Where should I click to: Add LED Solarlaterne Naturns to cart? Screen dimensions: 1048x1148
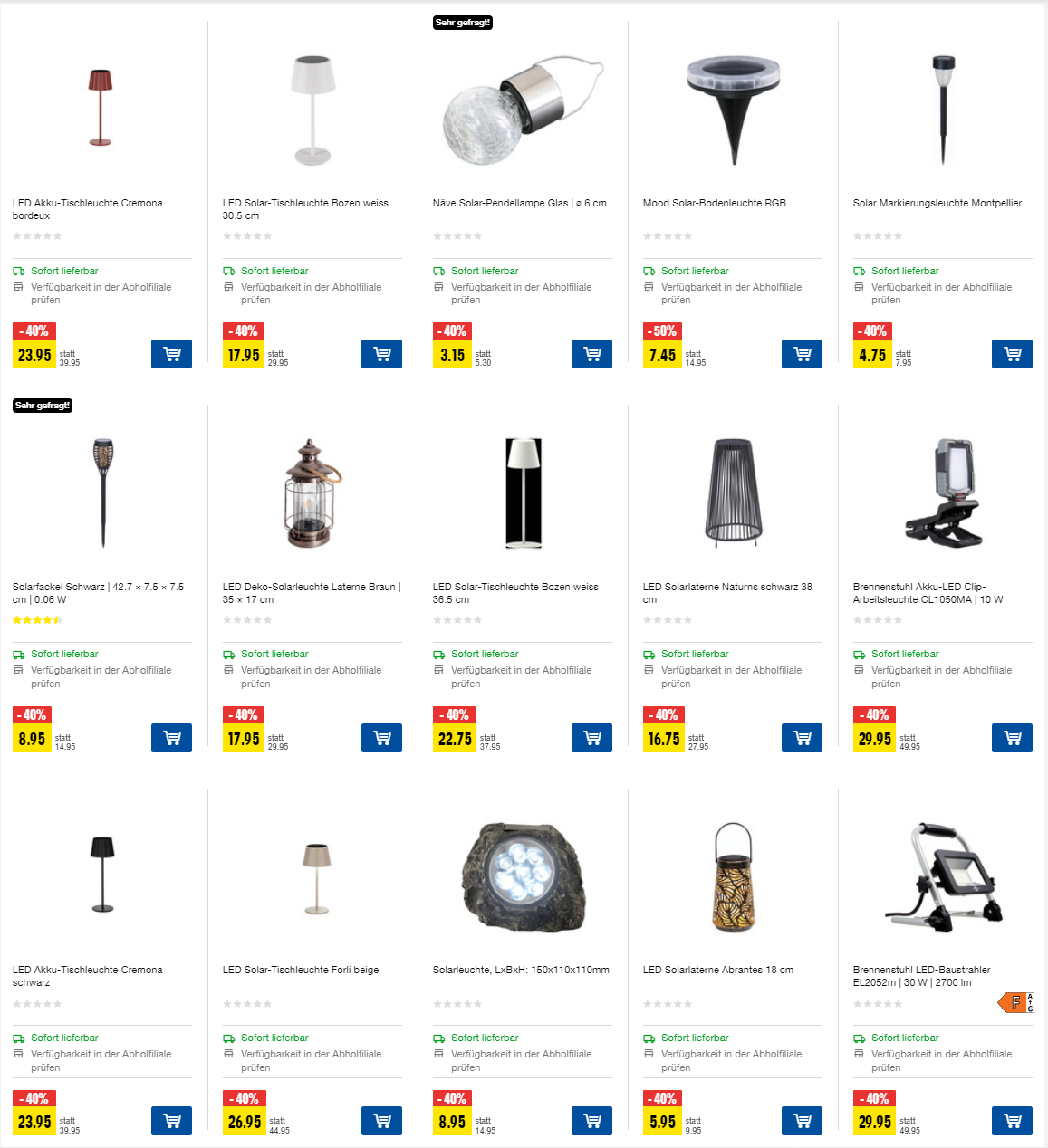[x=802, y=738]
